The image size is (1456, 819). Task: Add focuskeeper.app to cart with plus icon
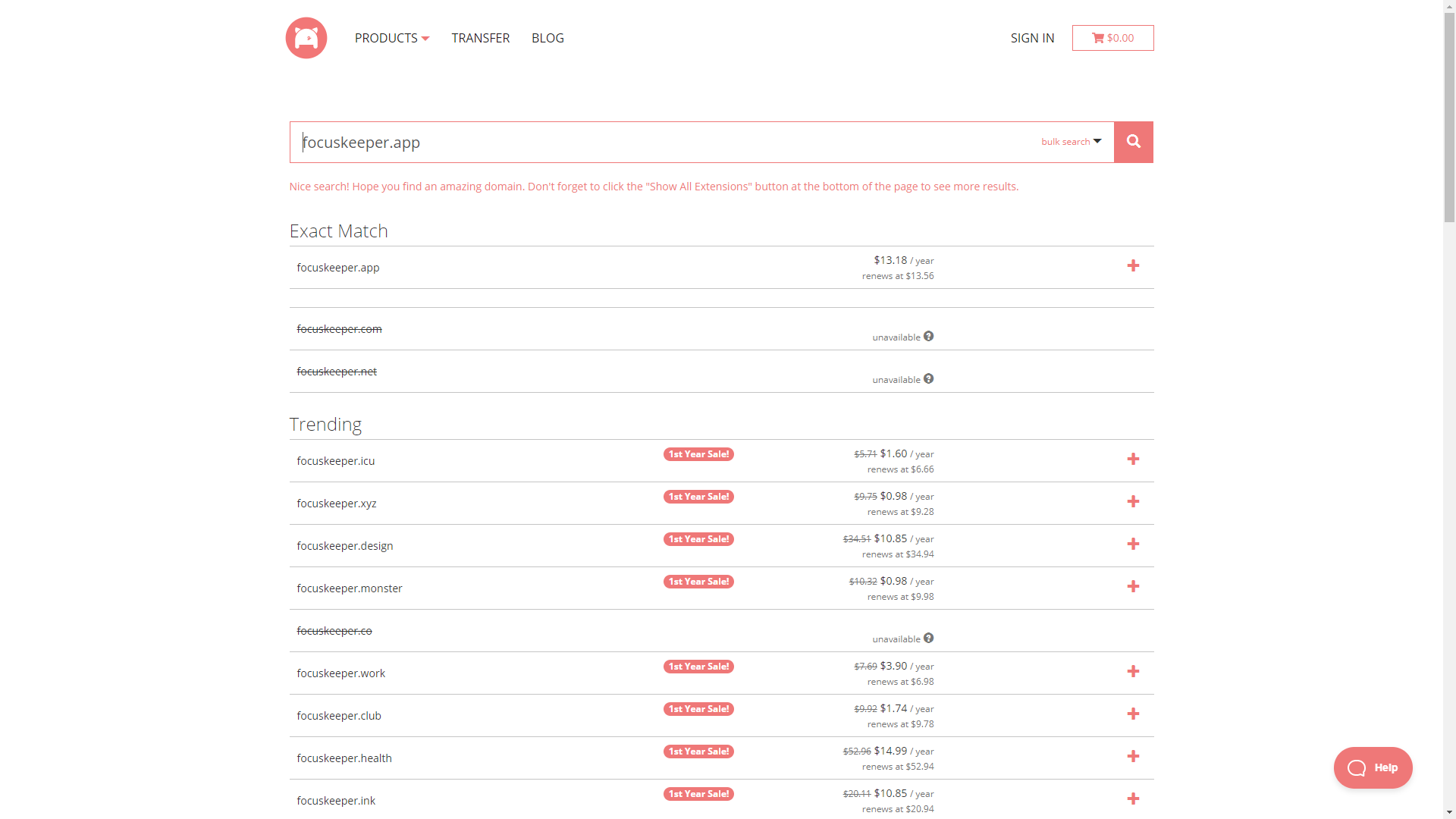tap(1133, 265)
